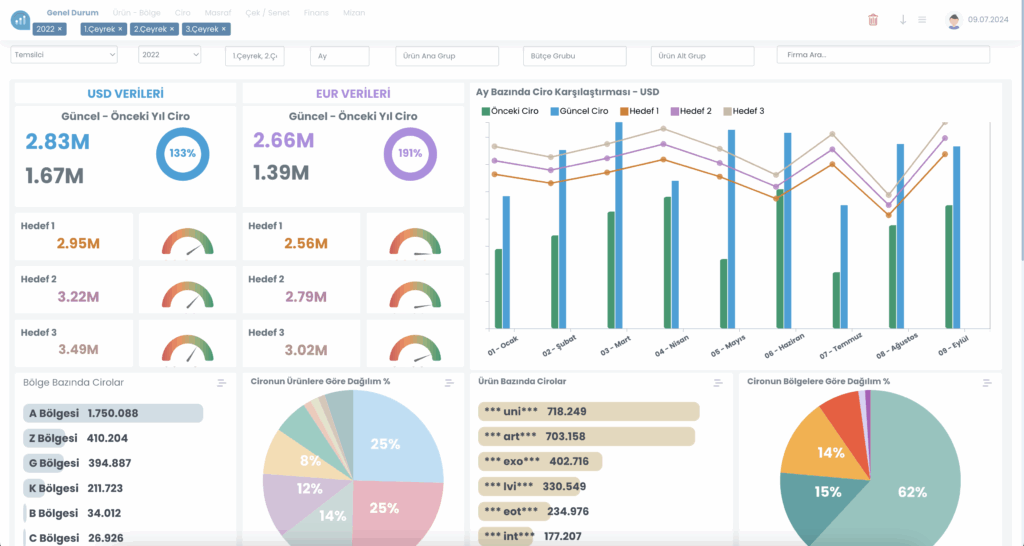1024x546 pixels.
Task: Remove the 1.Çeyrek filter chip
Action: pyautogui.click(x=120, y=29)
